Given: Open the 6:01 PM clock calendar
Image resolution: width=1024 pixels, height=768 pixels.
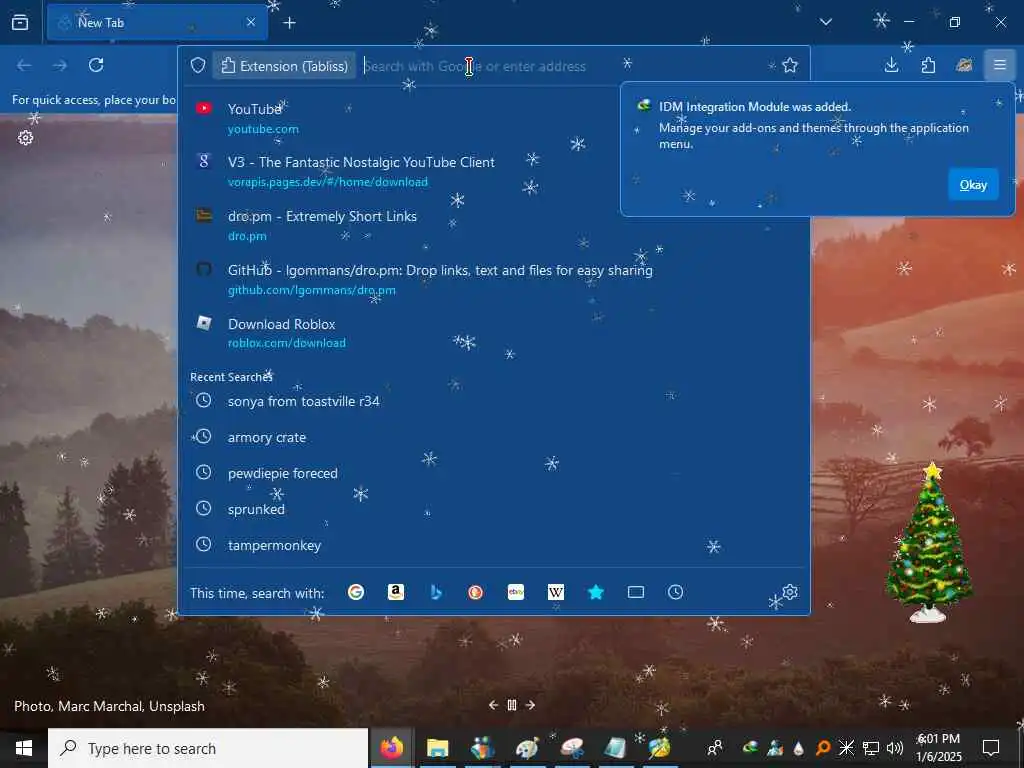Looking at the screenshot, I should click(x=938, y=748).
